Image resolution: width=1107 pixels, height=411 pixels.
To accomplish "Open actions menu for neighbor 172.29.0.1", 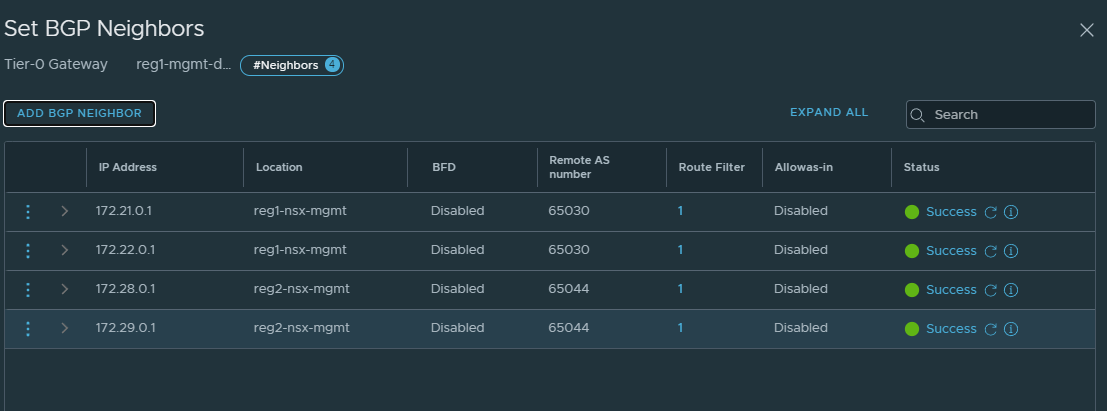I will tap(28, 328).
